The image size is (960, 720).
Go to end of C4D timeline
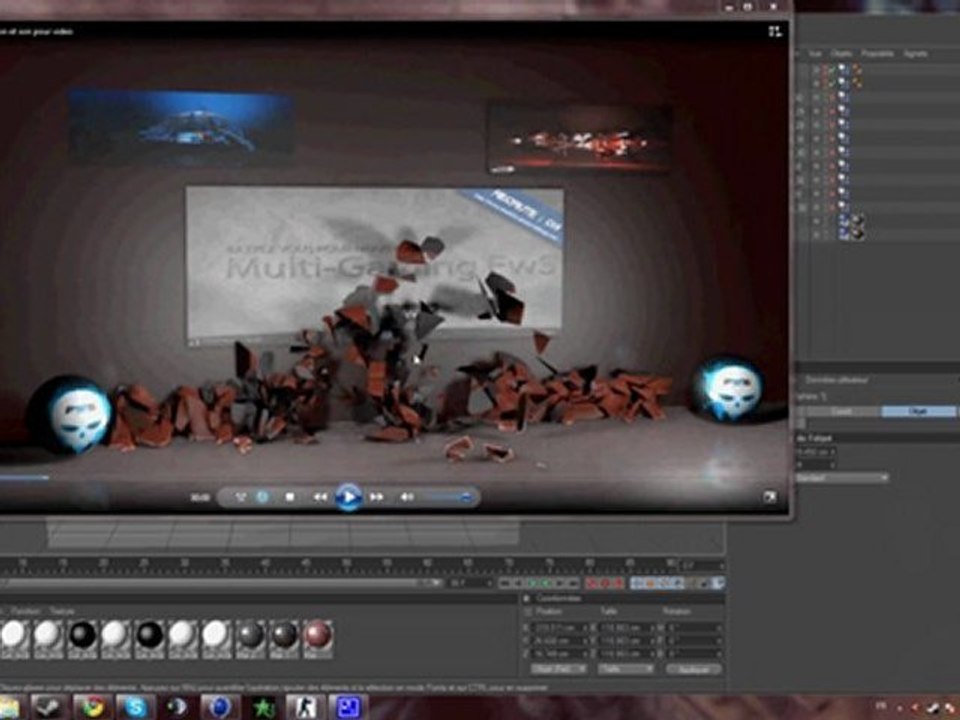pos(574,583)
